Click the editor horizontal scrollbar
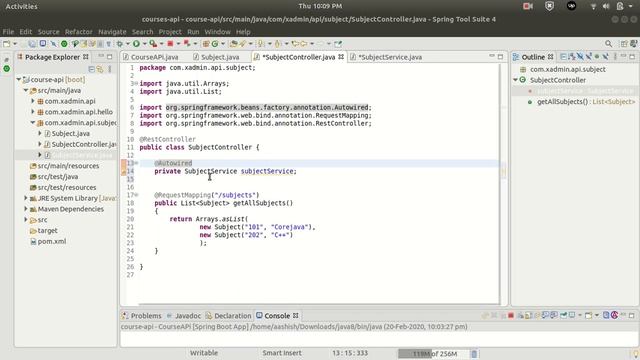The width and height of the screenshot is (640, 360). 318,304
